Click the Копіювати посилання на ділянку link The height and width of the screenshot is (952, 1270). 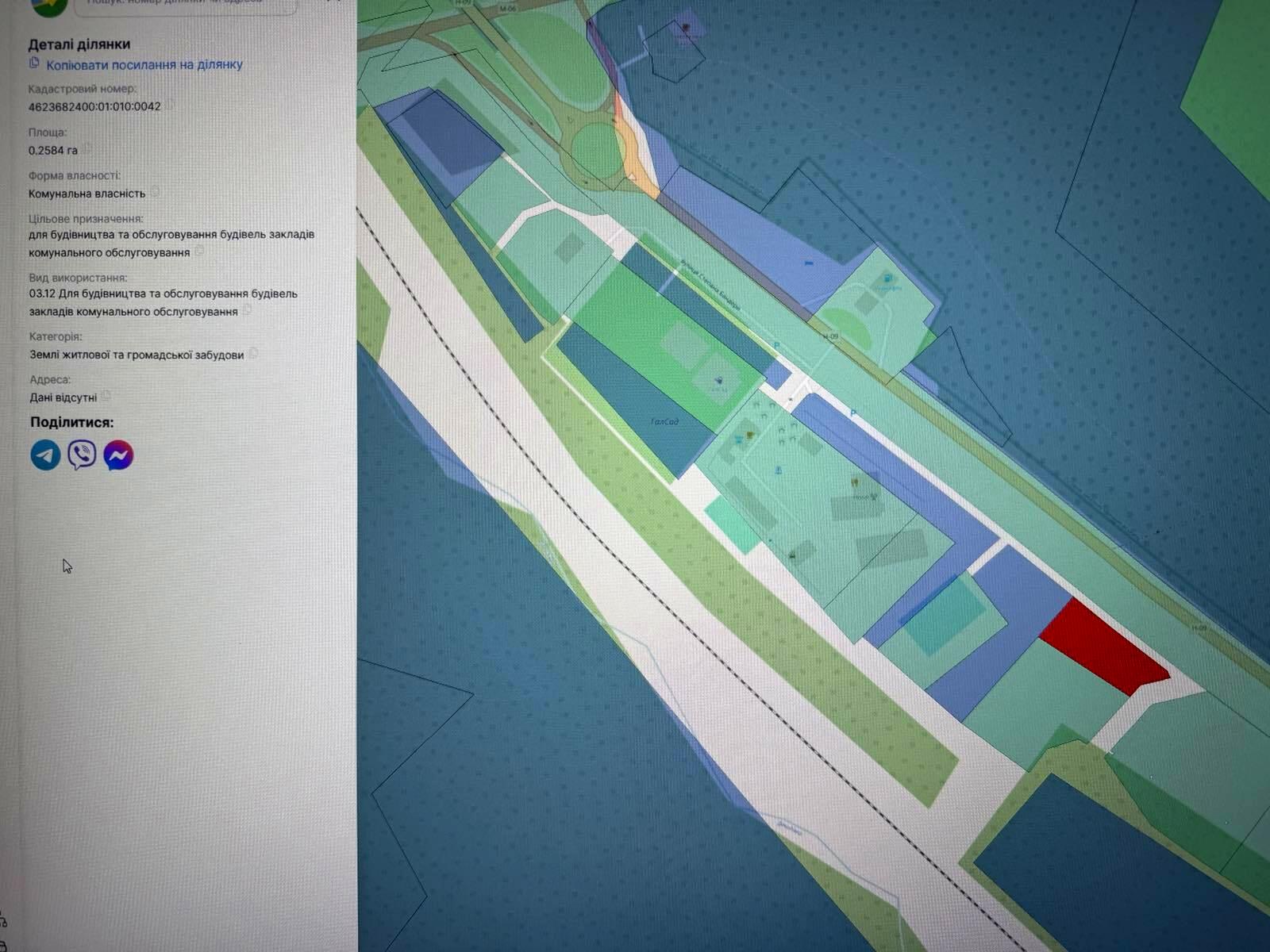(x=144, y=65)
